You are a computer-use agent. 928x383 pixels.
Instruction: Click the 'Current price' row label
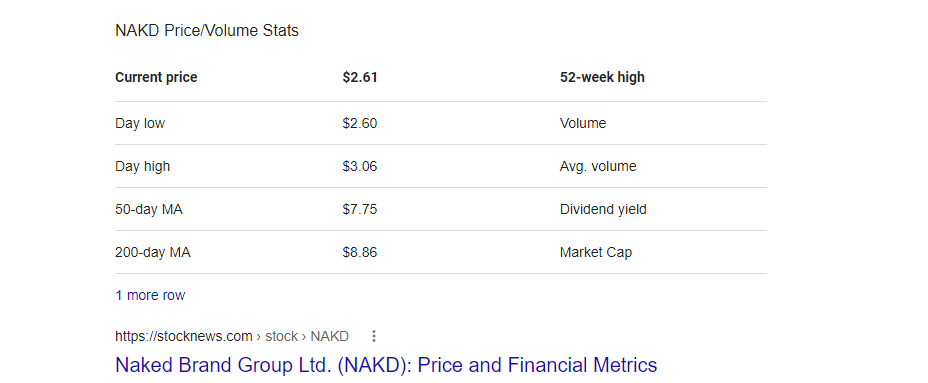coord(156,78)
